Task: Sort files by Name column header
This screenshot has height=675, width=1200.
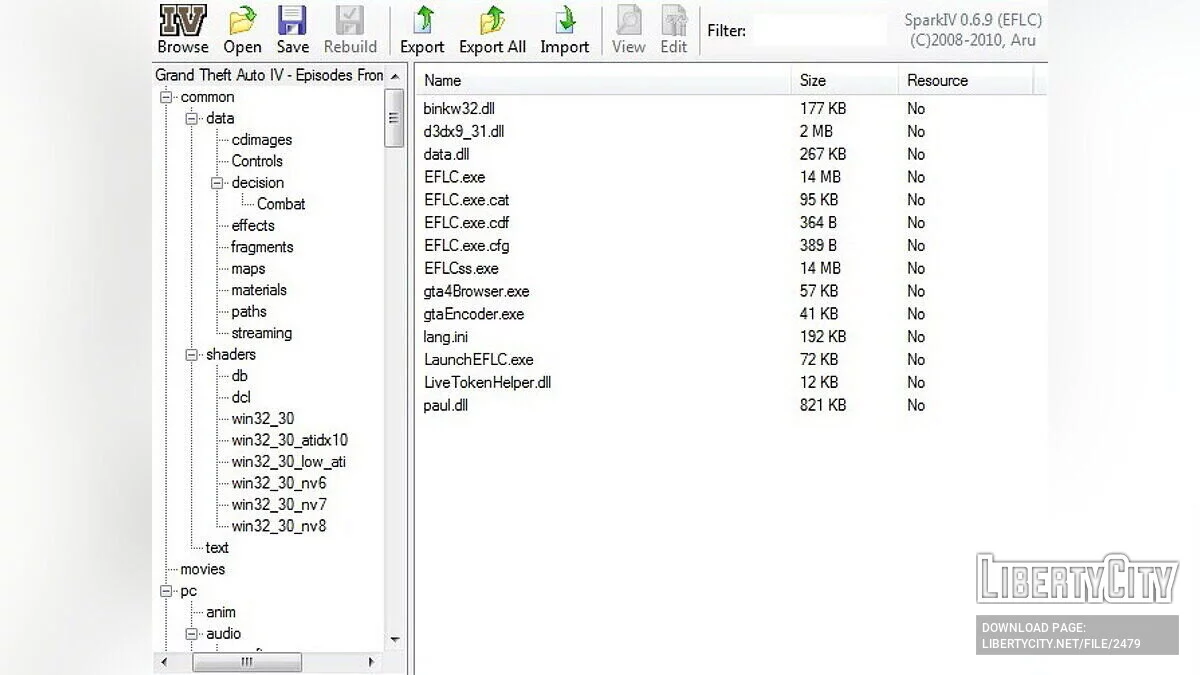Action: [x=604, y=81]
